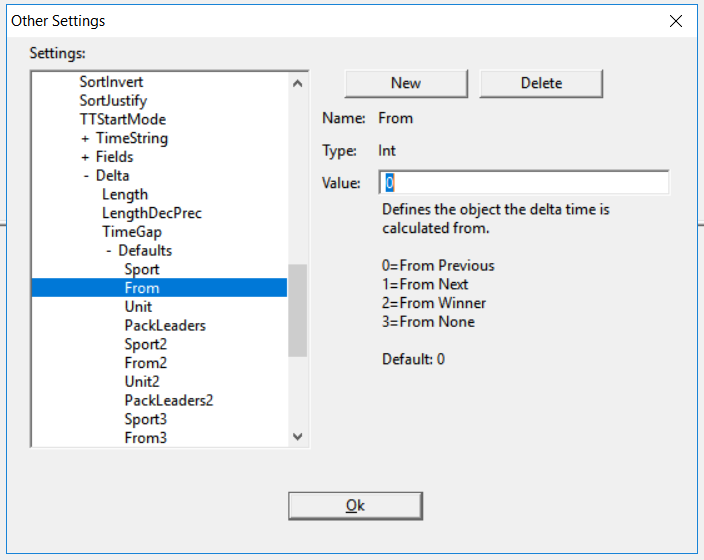Click the New button

point(406,84)
